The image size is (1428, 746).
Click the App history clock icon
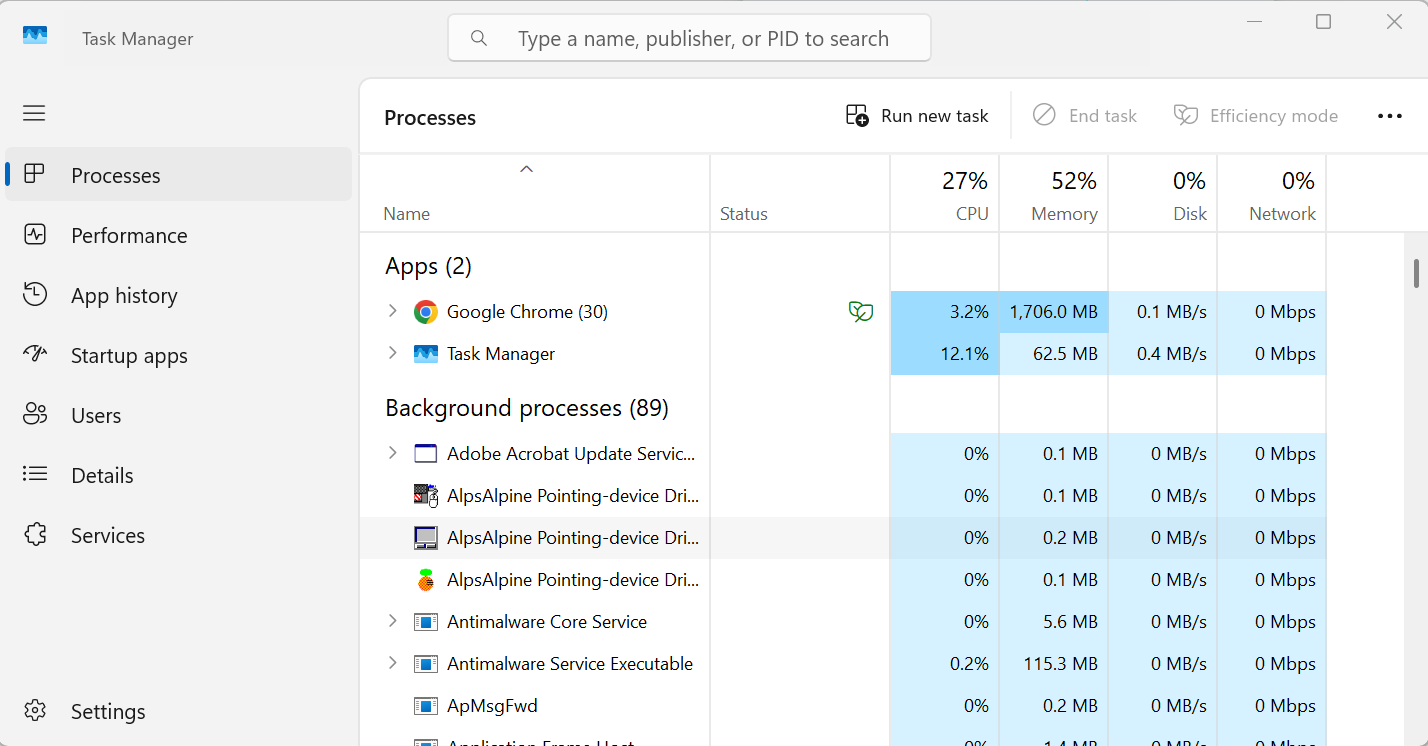coord(35,295)
